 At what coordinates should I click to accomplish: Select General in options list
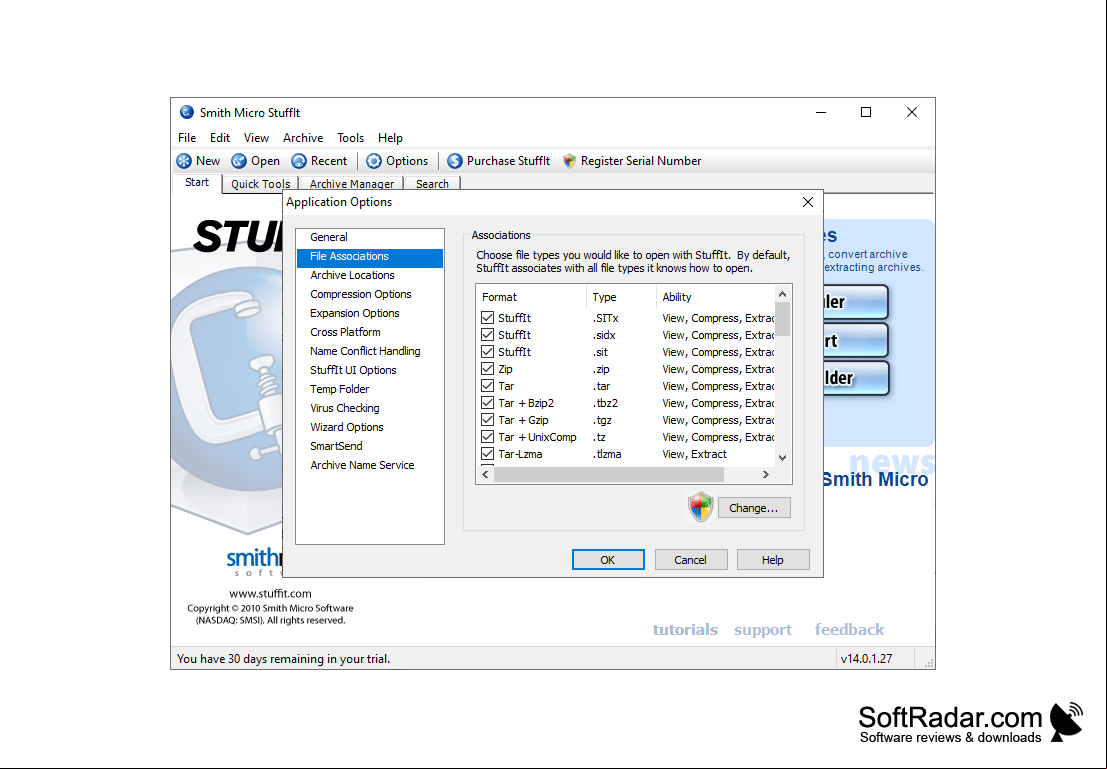tap(370, 237)
